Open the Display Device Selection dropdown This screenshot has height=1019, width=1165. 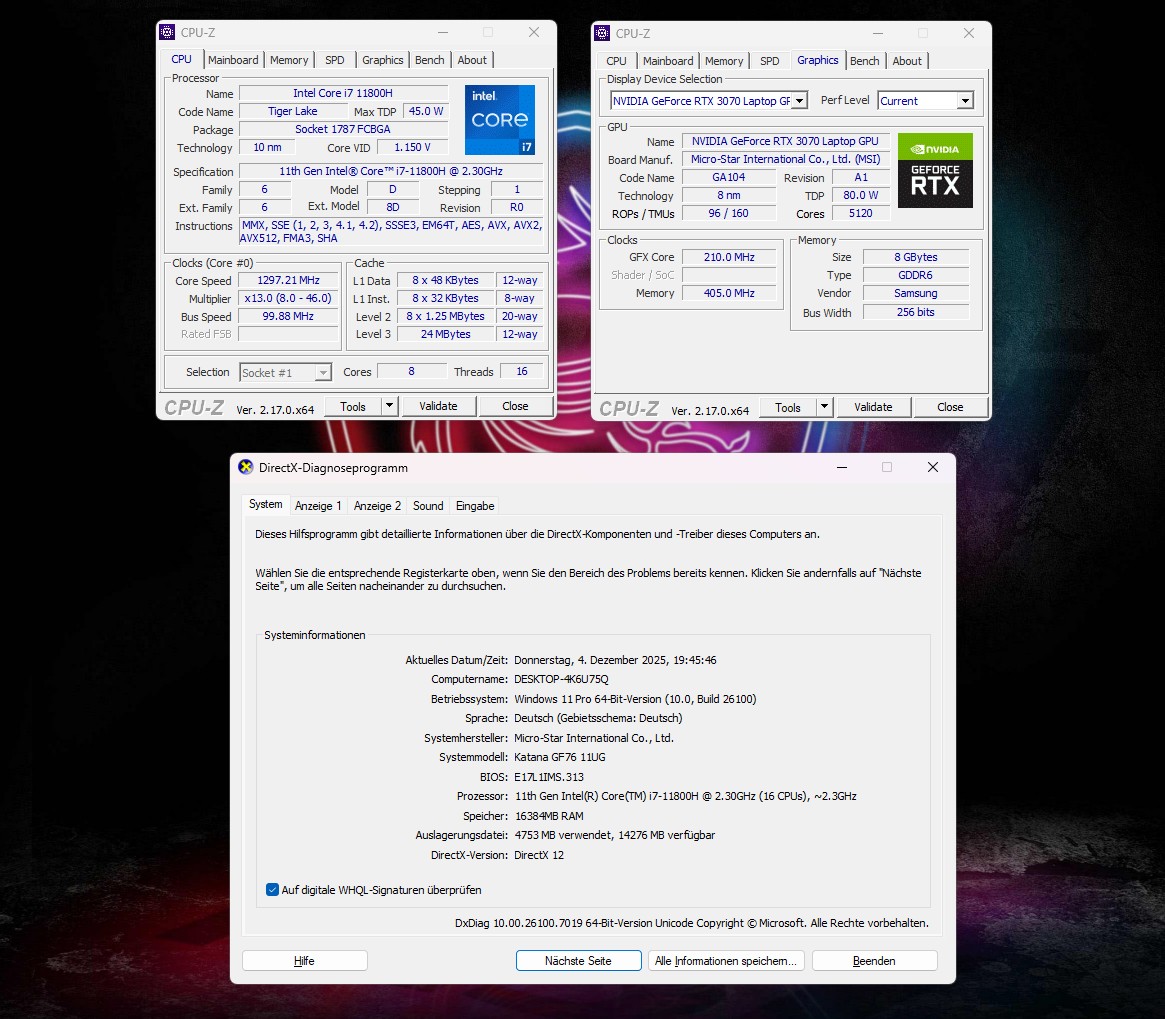[x=798, y=100]
